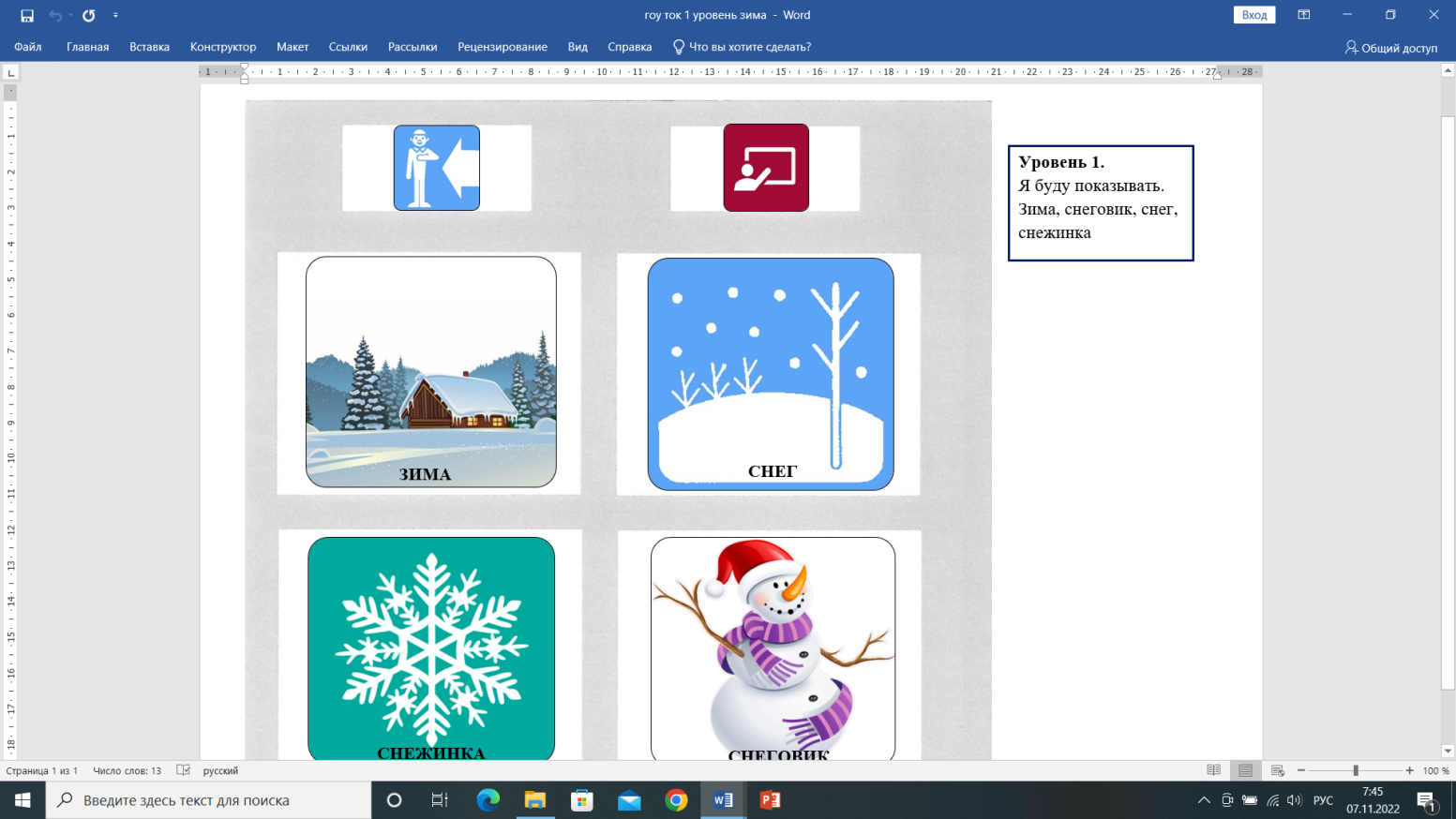This screenshot has width=1456, height=819.
Task: Click the Save icon in title bar
Action: [x=27, y=15]
